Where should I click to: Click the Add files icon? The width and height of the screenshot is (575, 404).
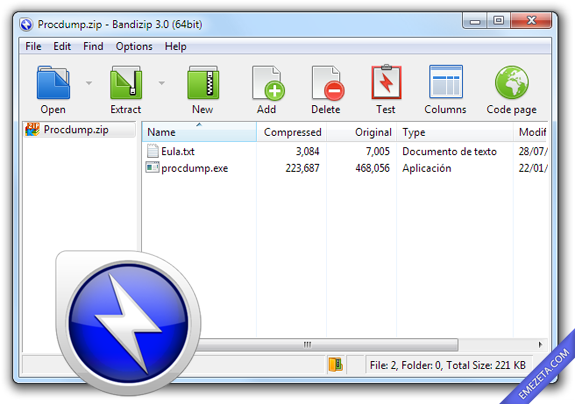[x=268, y=83]
